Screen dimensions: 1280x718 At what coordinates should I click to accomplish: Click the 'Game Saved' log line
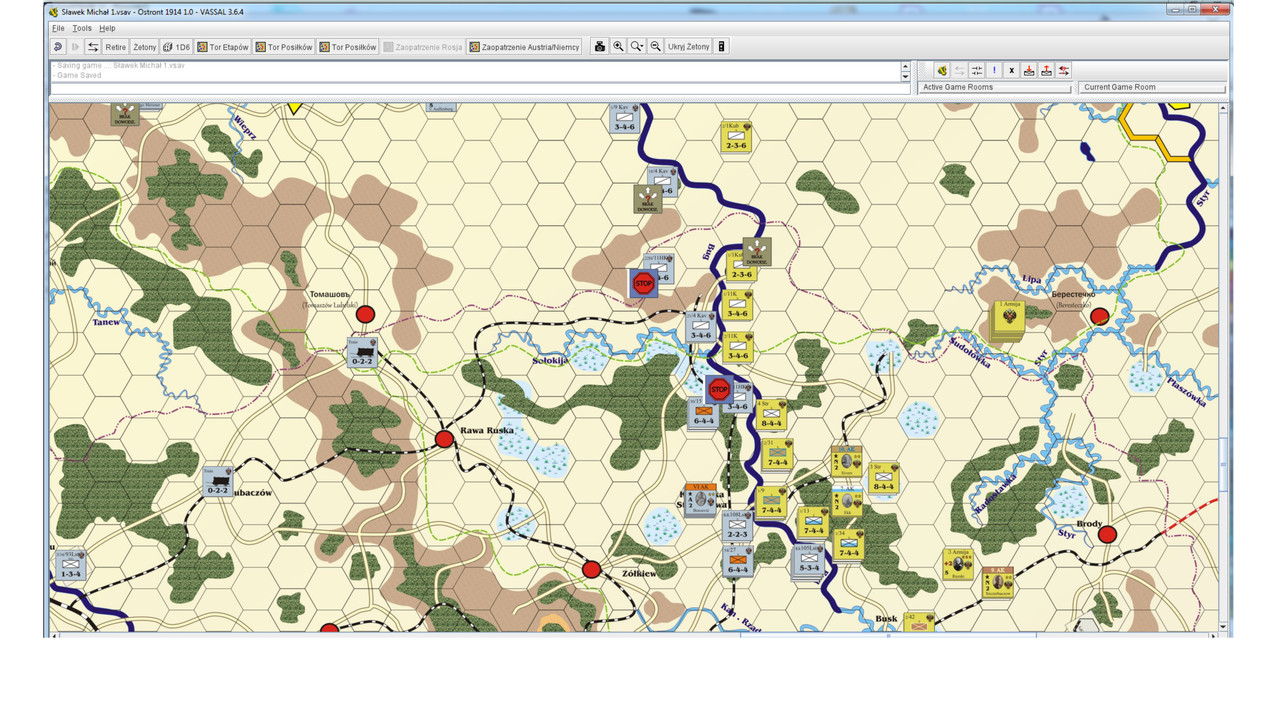click(x=78, y=75)
